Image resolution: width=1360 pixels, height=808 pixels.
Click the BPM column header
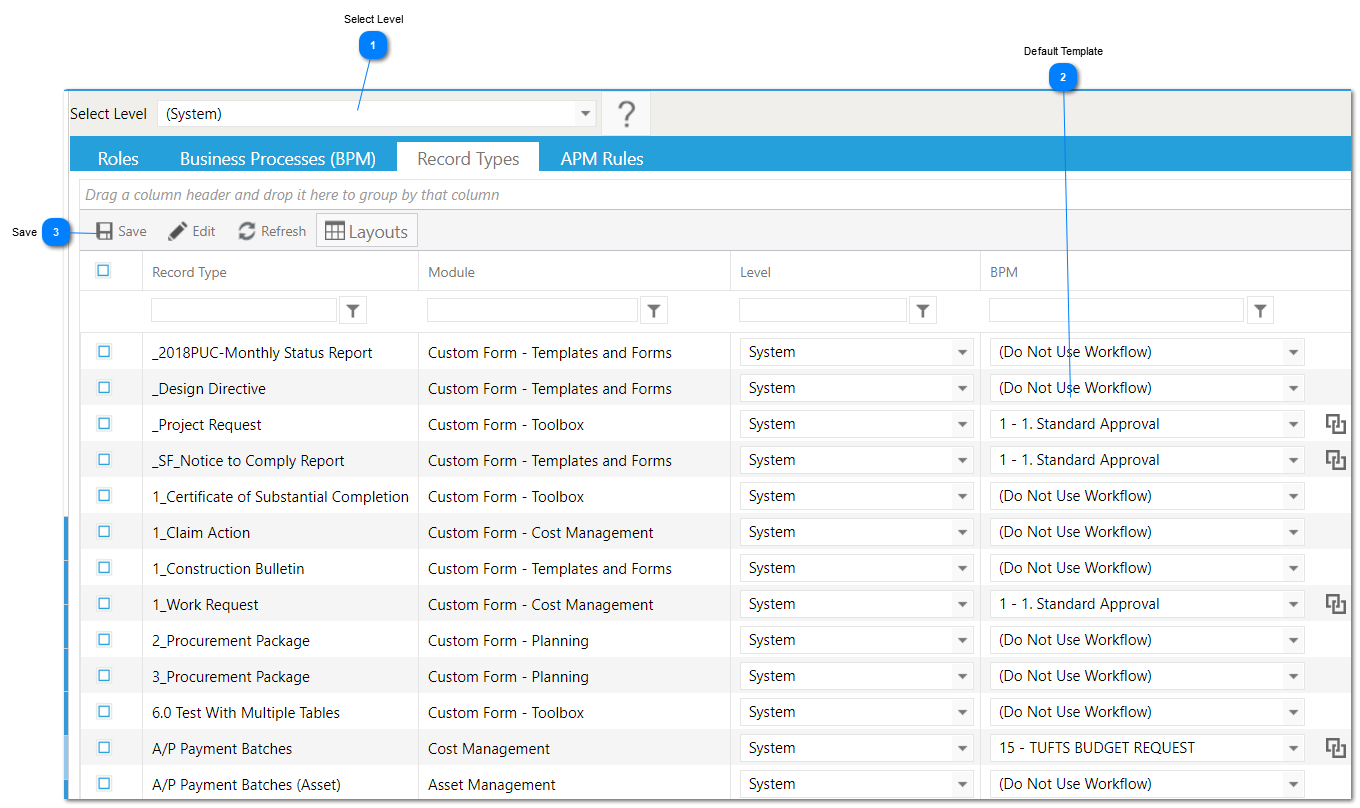click(x=1004, y=272)
